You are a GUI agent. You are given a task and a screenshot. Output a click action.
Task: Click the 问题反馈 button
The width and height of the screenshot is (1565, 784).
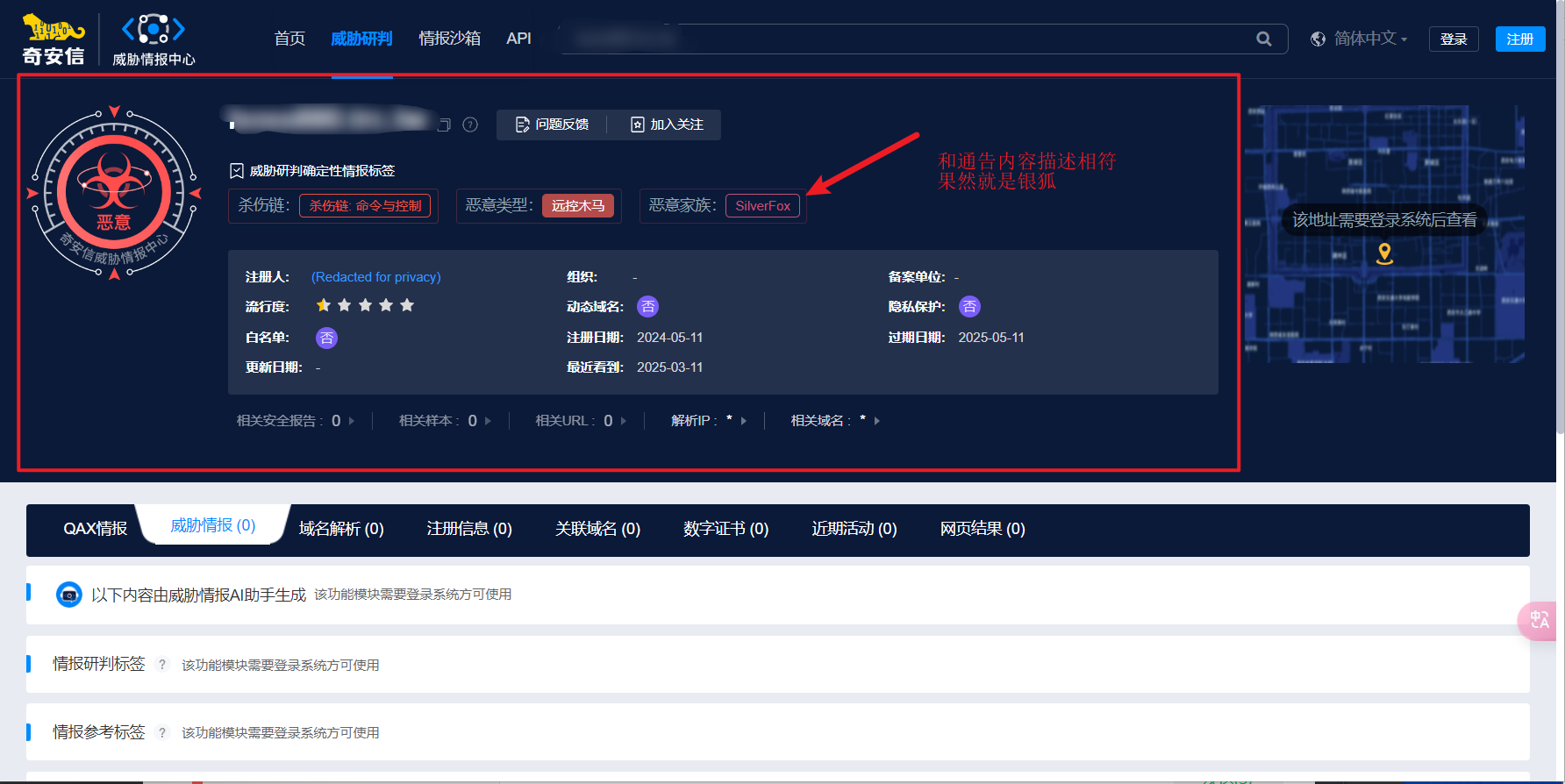coord(552,125)
